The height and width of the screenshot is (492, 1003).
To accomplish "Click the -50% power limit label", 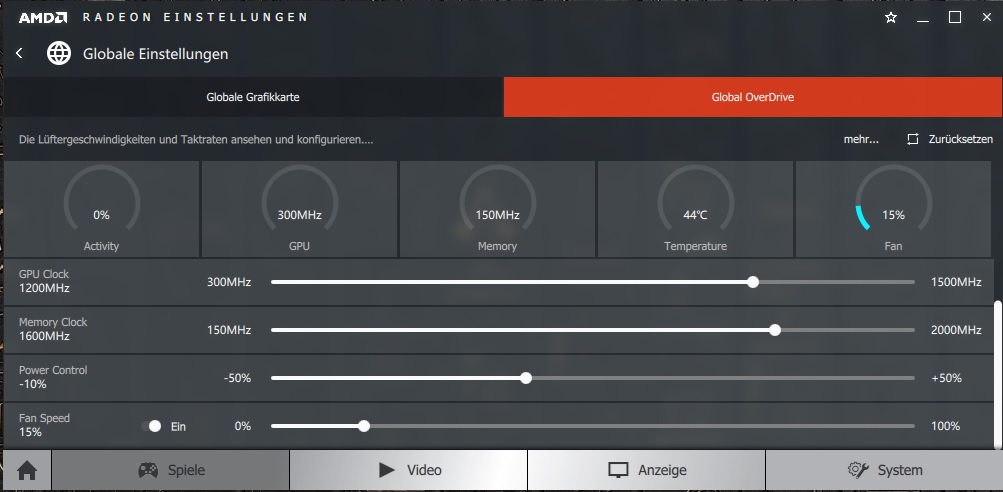I will (x=237, y=378).
